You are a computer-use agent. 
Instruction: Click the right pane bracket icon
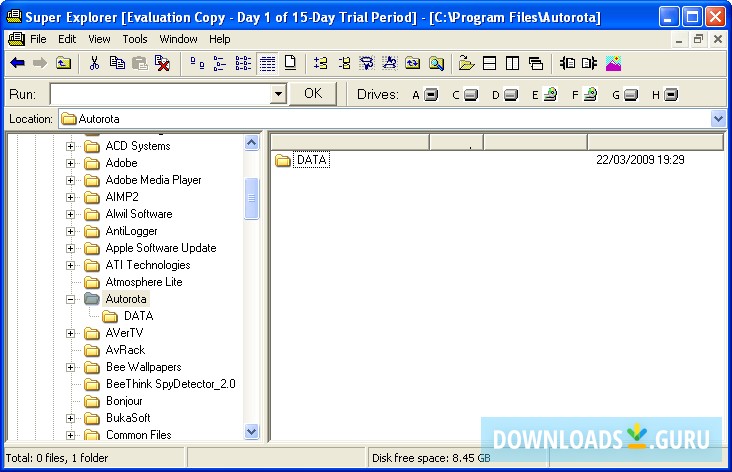(x=590, y=63)
